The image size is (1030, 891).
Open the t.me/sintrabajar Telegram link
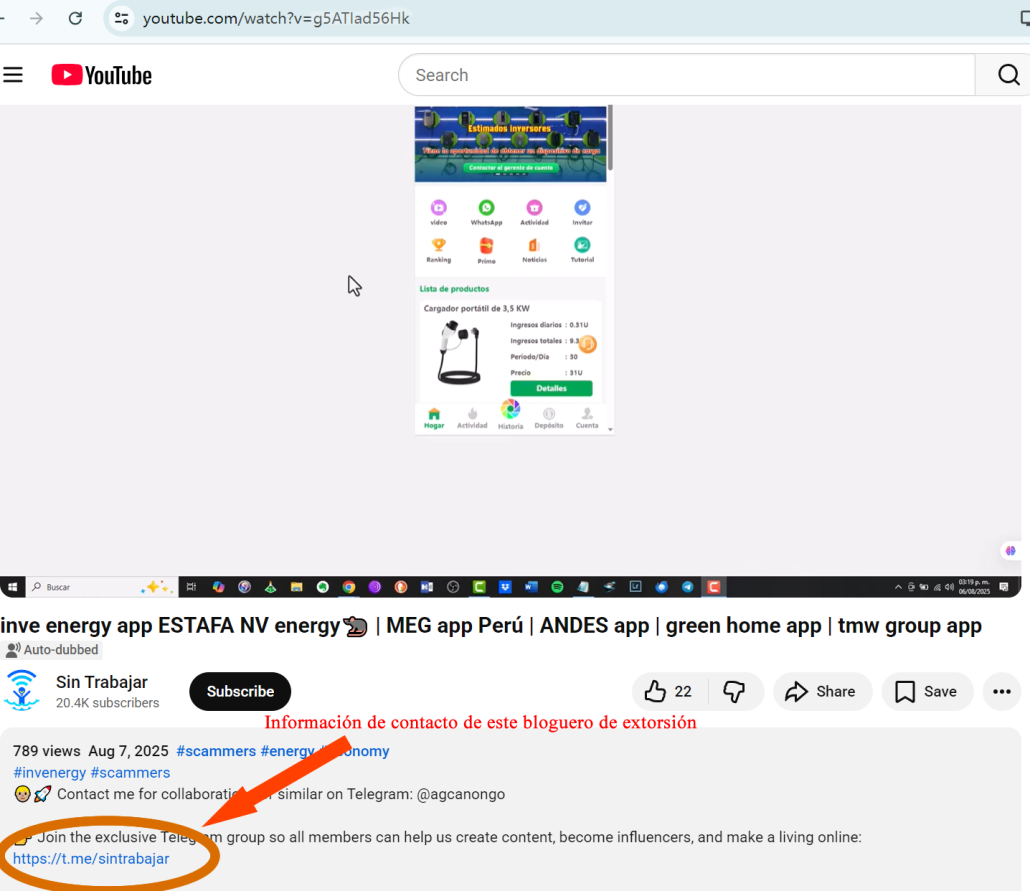(91, 859)
